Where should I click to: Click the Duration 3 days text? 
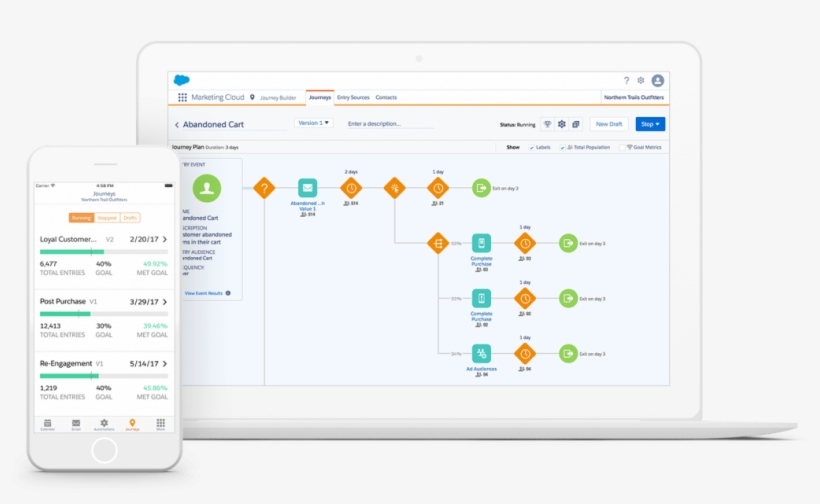click(222, 147)
